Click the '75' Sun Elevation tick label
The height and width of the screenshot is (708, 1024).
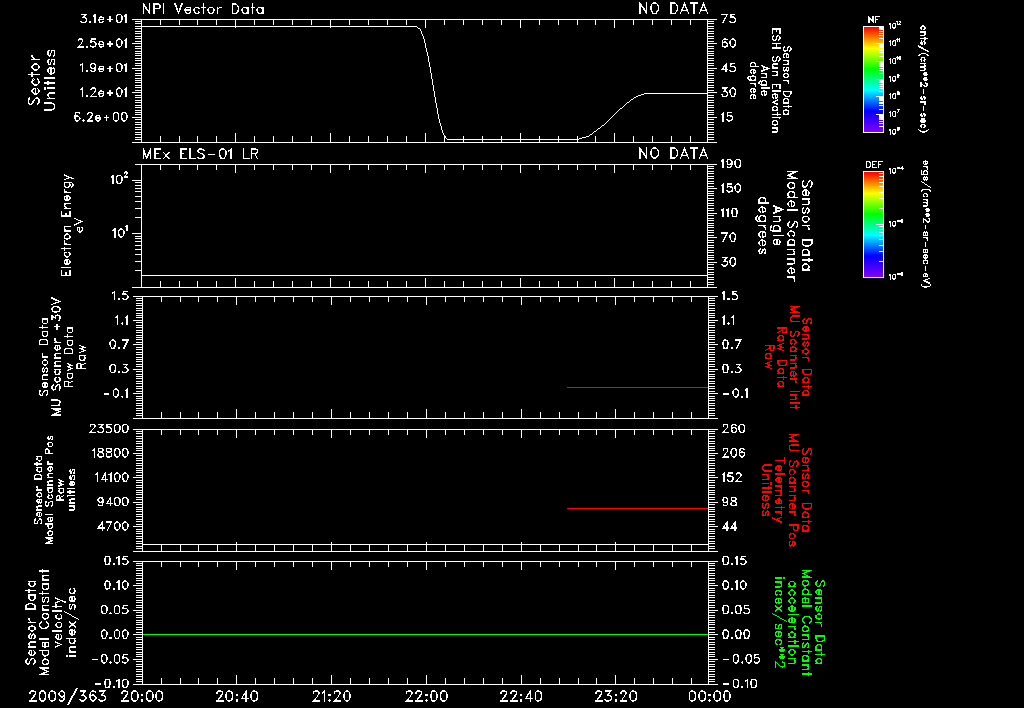click(x=729, y=19)
